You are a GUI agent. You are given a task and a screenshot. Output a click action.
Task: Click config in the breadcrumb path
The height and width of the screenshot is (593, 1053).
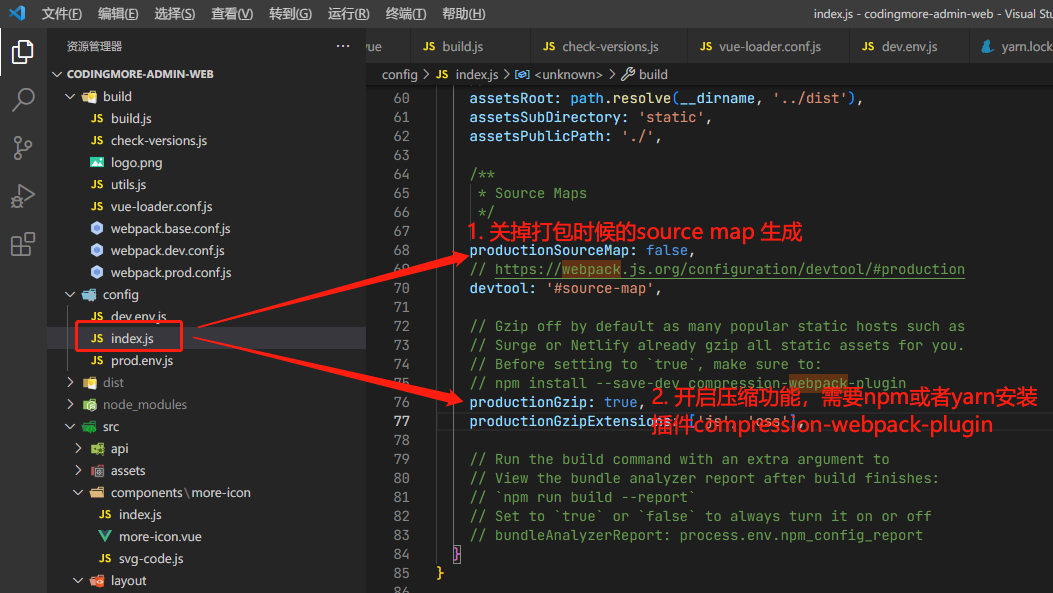(400, 74)
